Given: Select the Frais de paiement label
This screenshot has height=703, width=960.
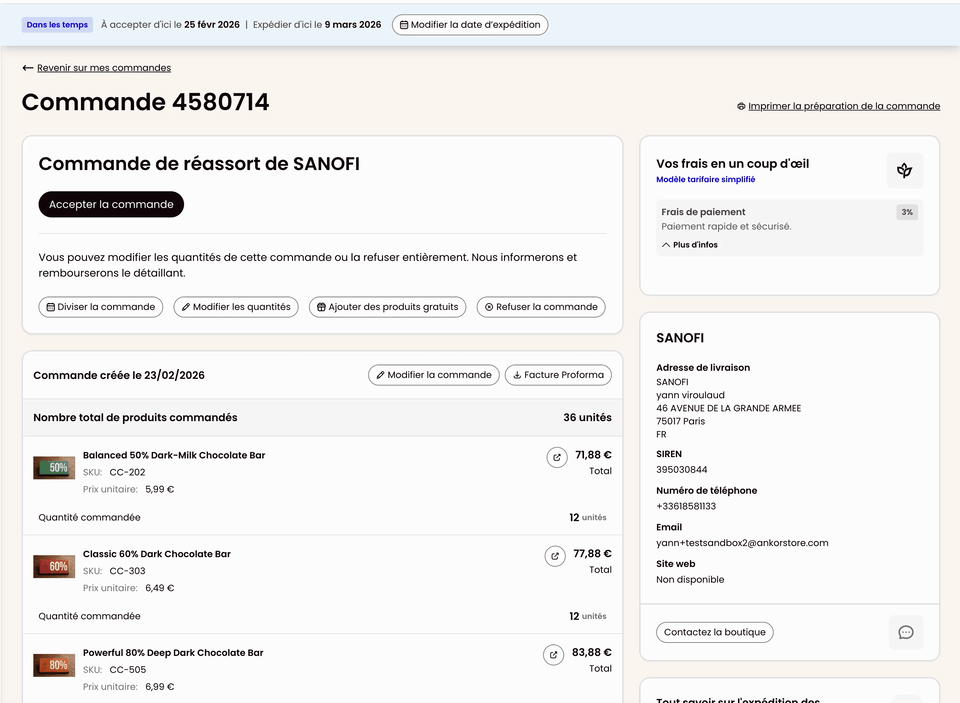Looking at the screenshot, I should click(x=703, y=212).
